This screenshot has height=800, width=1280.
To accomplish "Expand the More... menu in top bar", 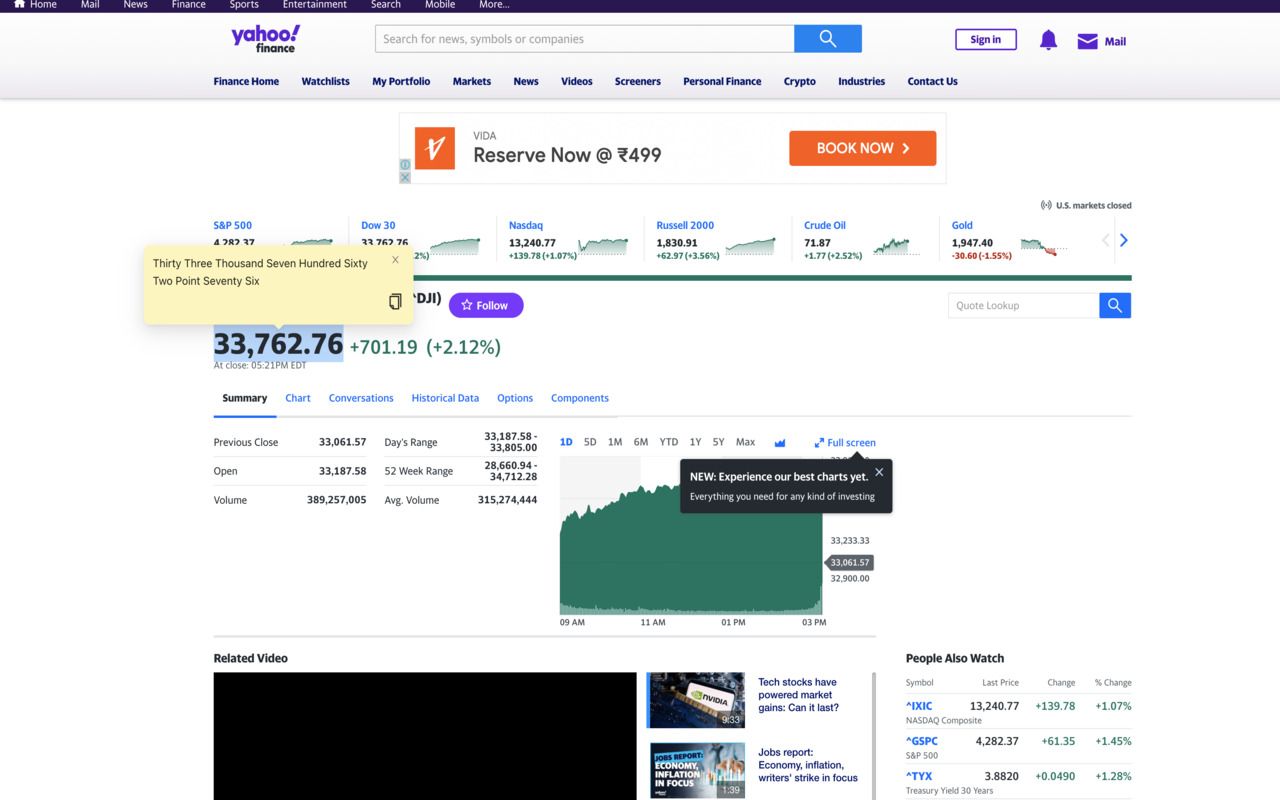I will click(494, 4).
